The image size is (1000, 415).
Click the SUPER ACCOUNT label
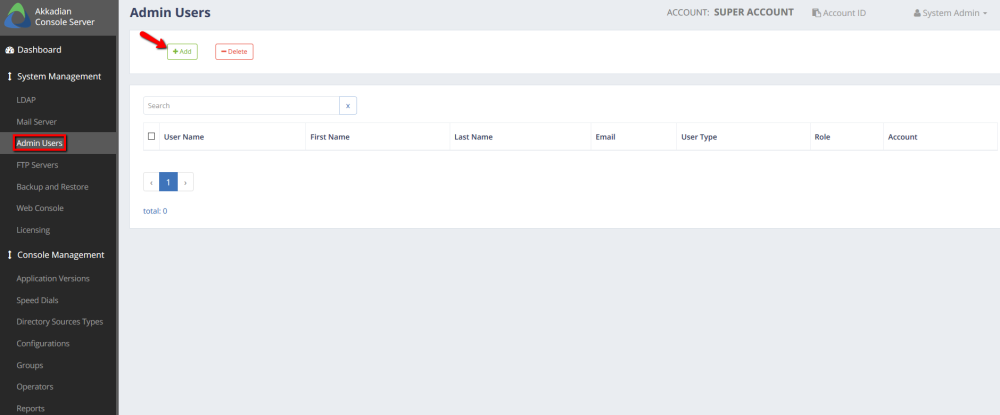(x=754, y=12)
